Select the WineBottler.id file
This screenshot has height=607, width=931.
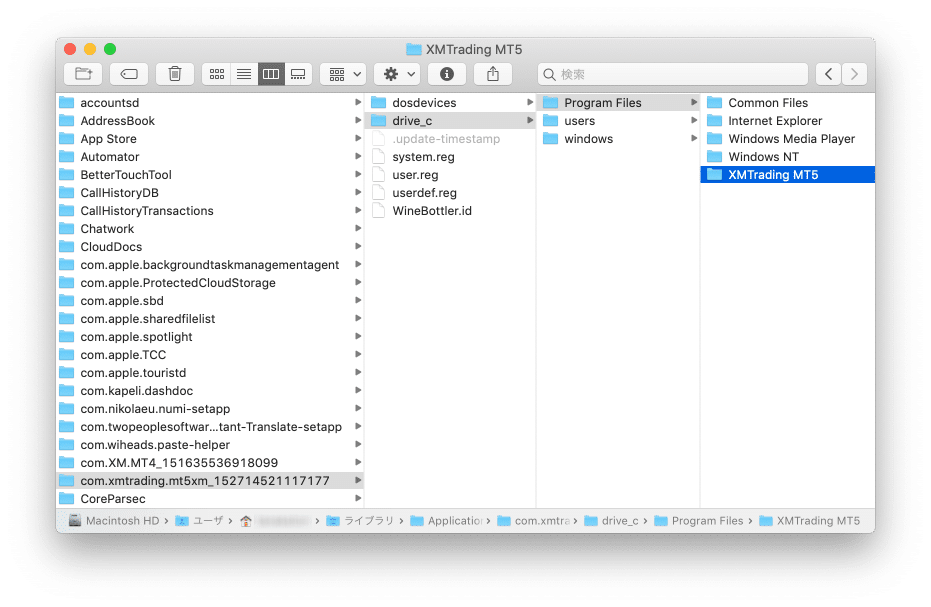coord(451,211)
